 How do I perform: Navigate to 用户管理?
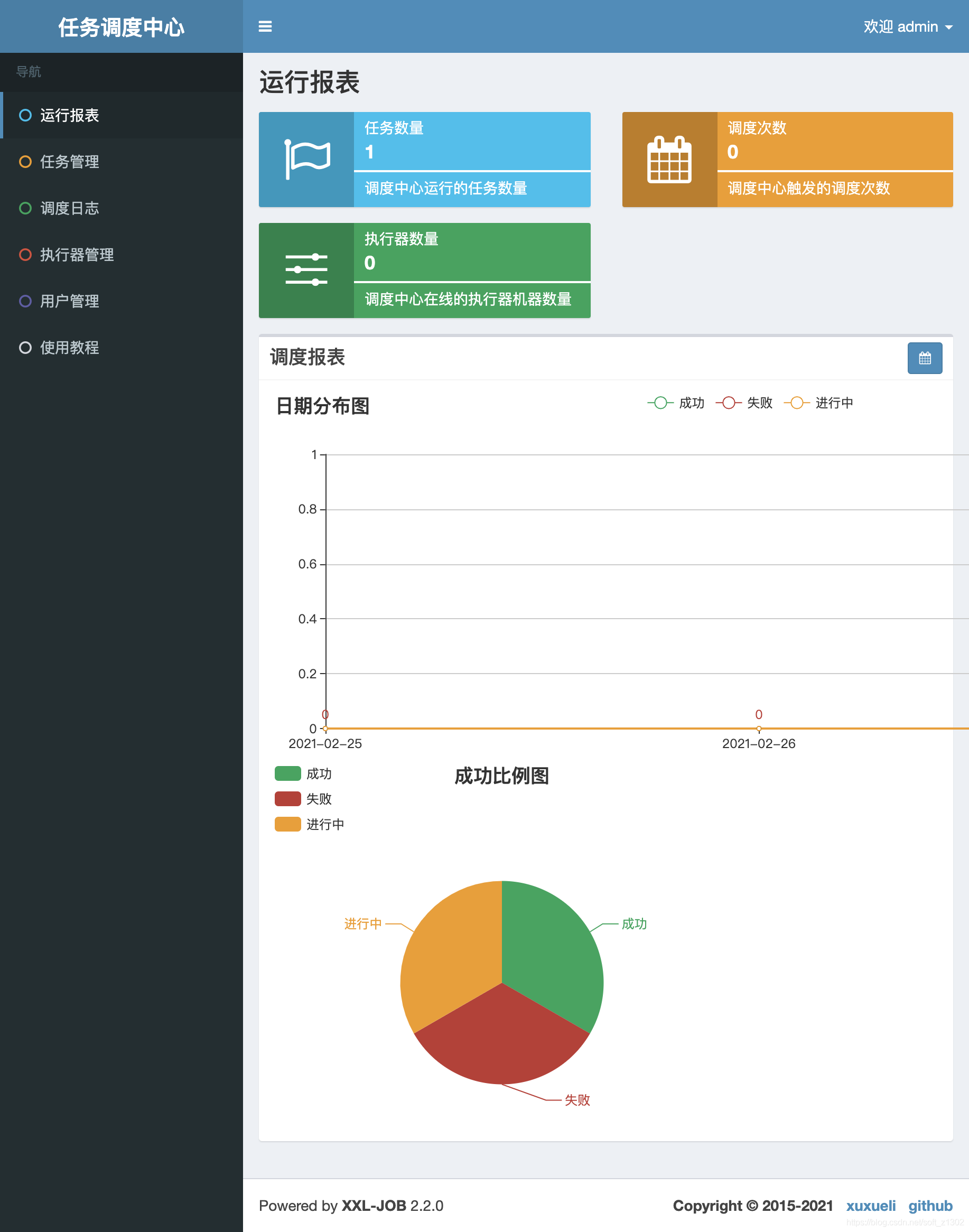pos(122,301)
